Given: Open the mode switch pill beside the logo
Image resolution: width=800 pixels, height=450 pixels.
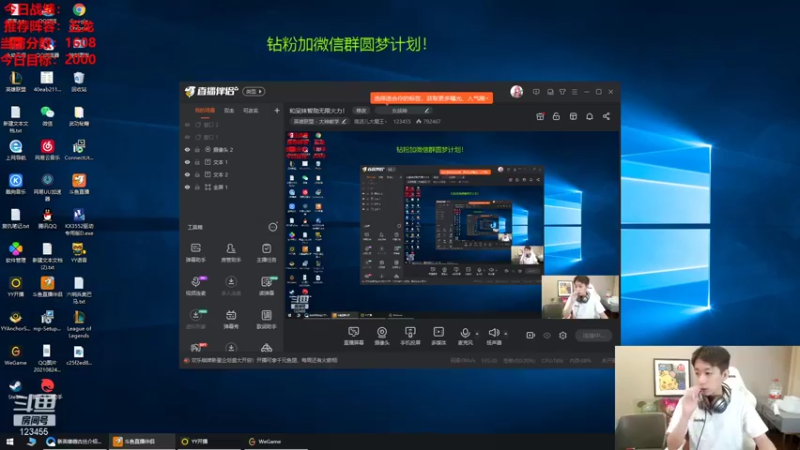Looking at the screenshot, I should pos(254,91).
